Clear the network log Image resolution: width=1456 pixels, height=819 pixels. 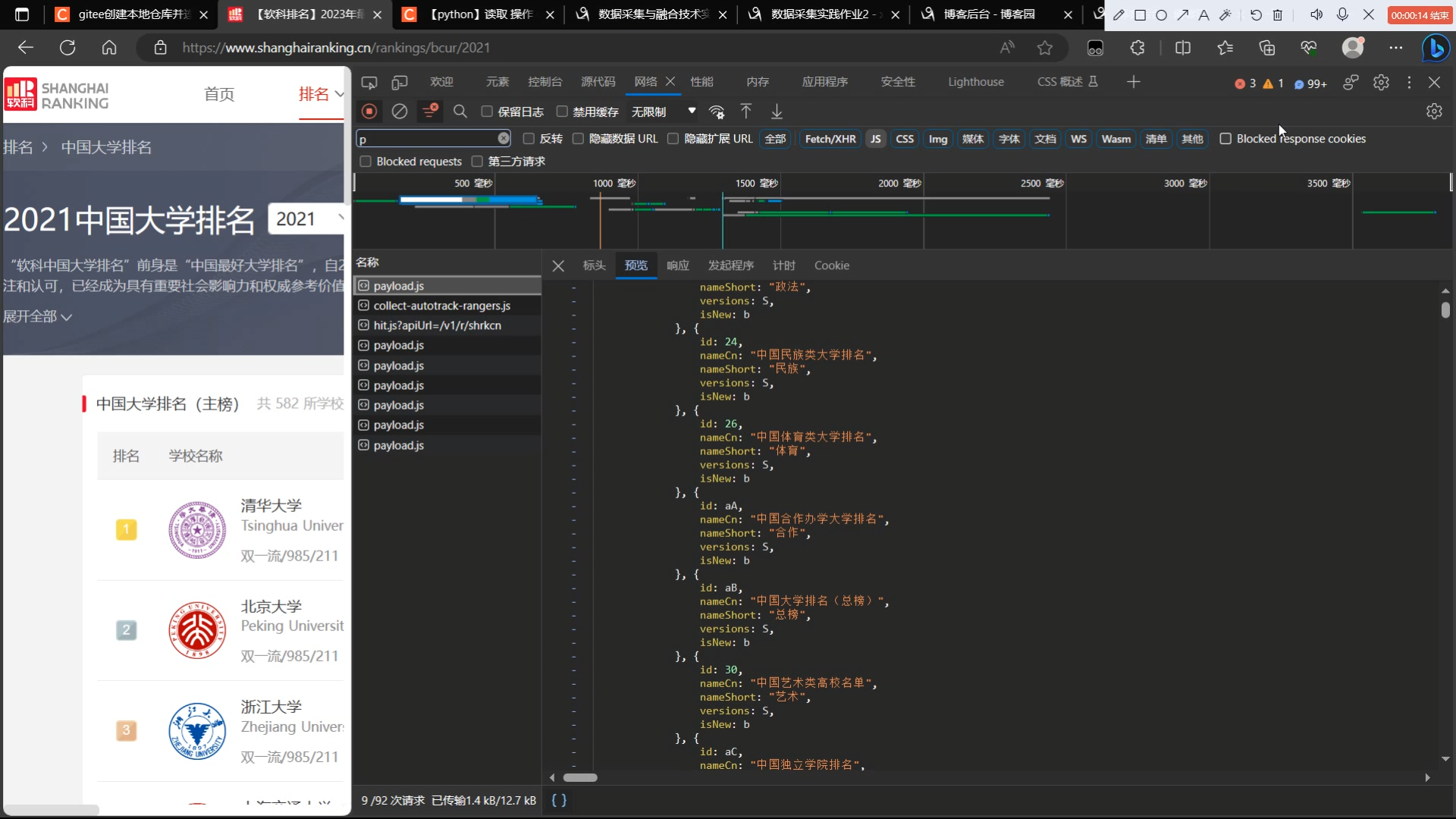coord(400,111)
